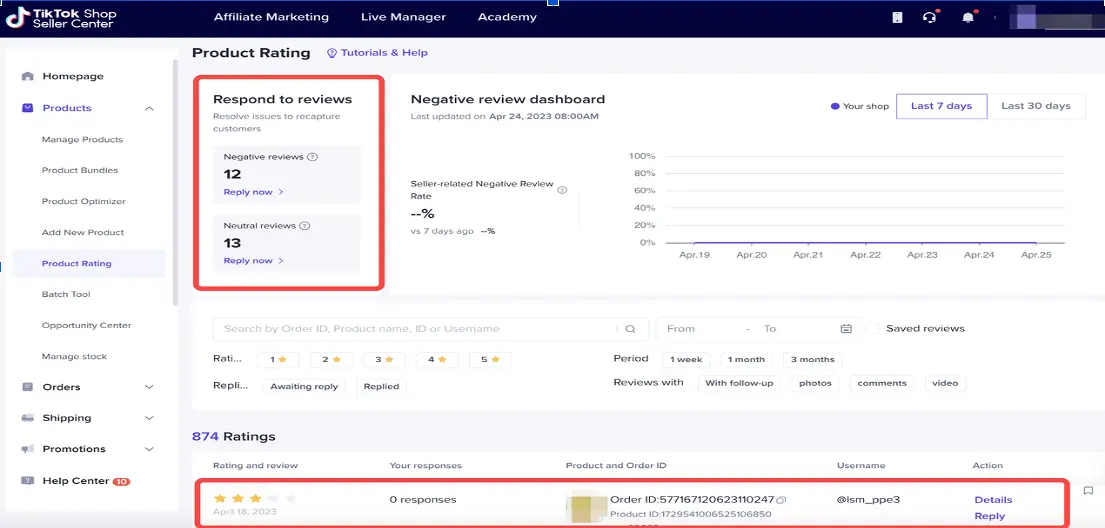Click the TikTok Shop Seller Center logo
The width and height of the screenshot is (1105, 528).
pyautogui.click(x=61, y=18)
